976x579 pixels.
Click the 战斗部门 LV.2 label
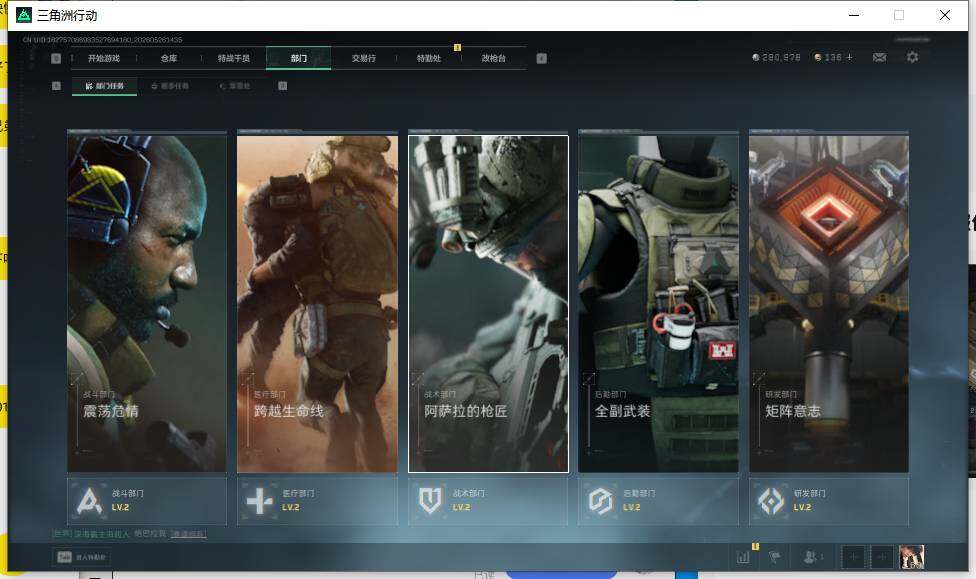tap(121, 507)
